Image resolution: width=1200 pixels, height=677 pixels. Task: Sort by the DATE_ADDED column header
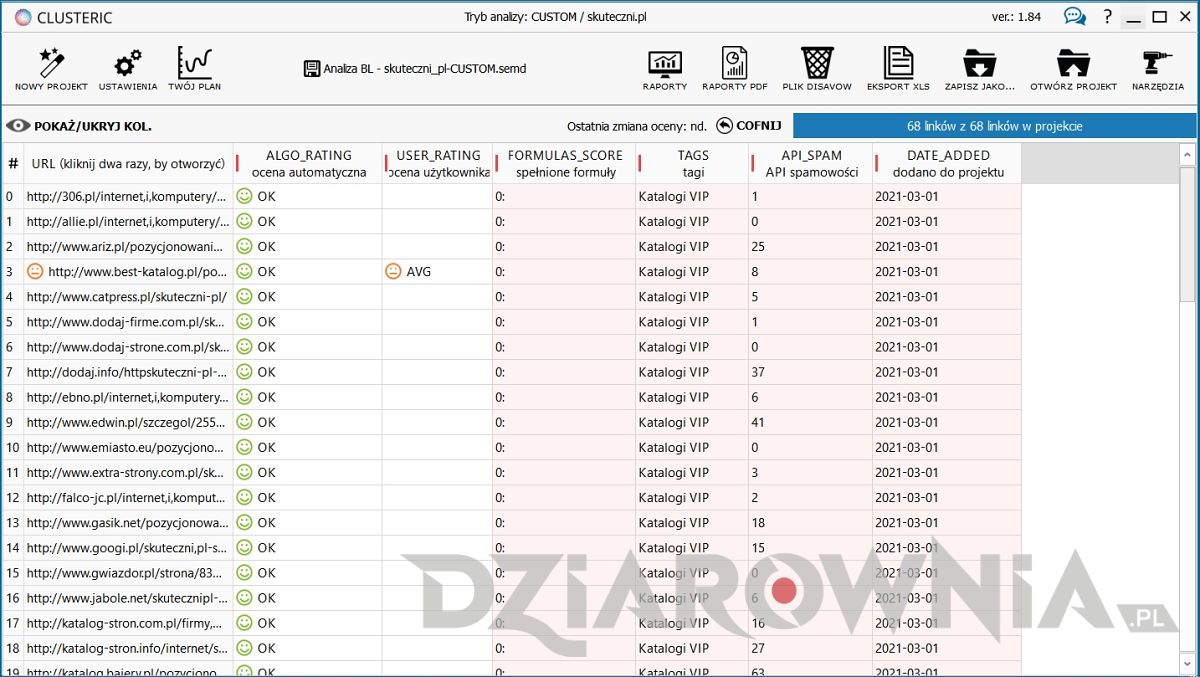(947, 163)
